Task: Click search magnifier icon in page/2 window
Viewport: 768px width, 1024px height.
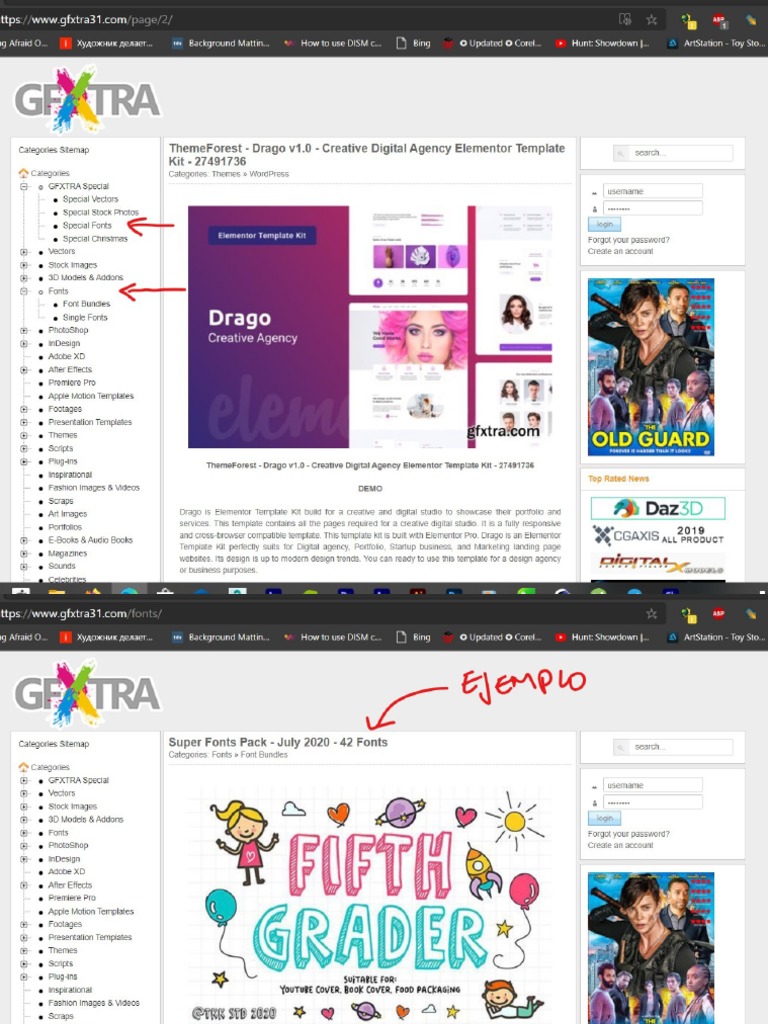Action: point(620,153)
